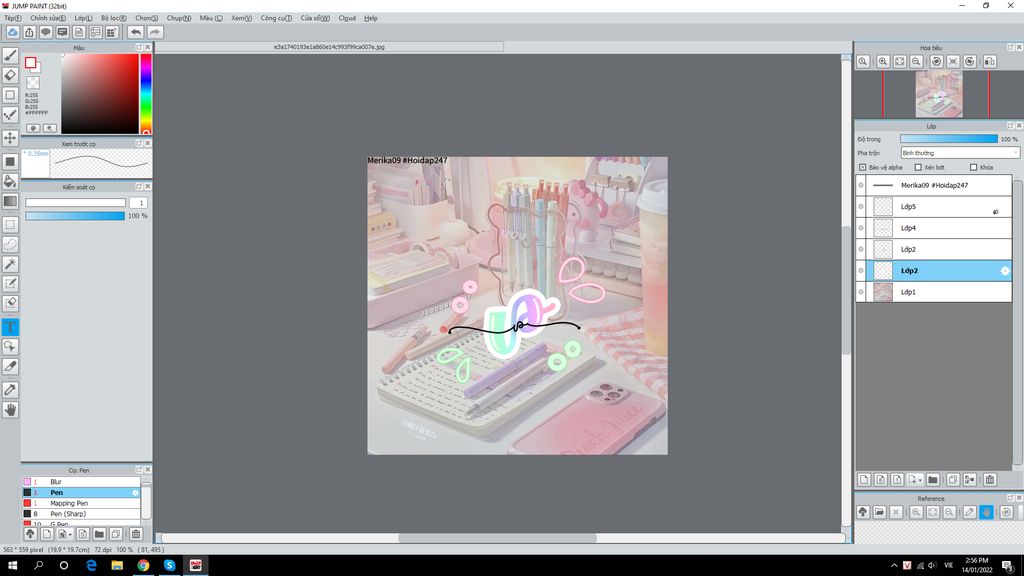Open layer add dropdown arrow in layer panel
This screenshot has height=576, width=1024.
tap(920, 480)
